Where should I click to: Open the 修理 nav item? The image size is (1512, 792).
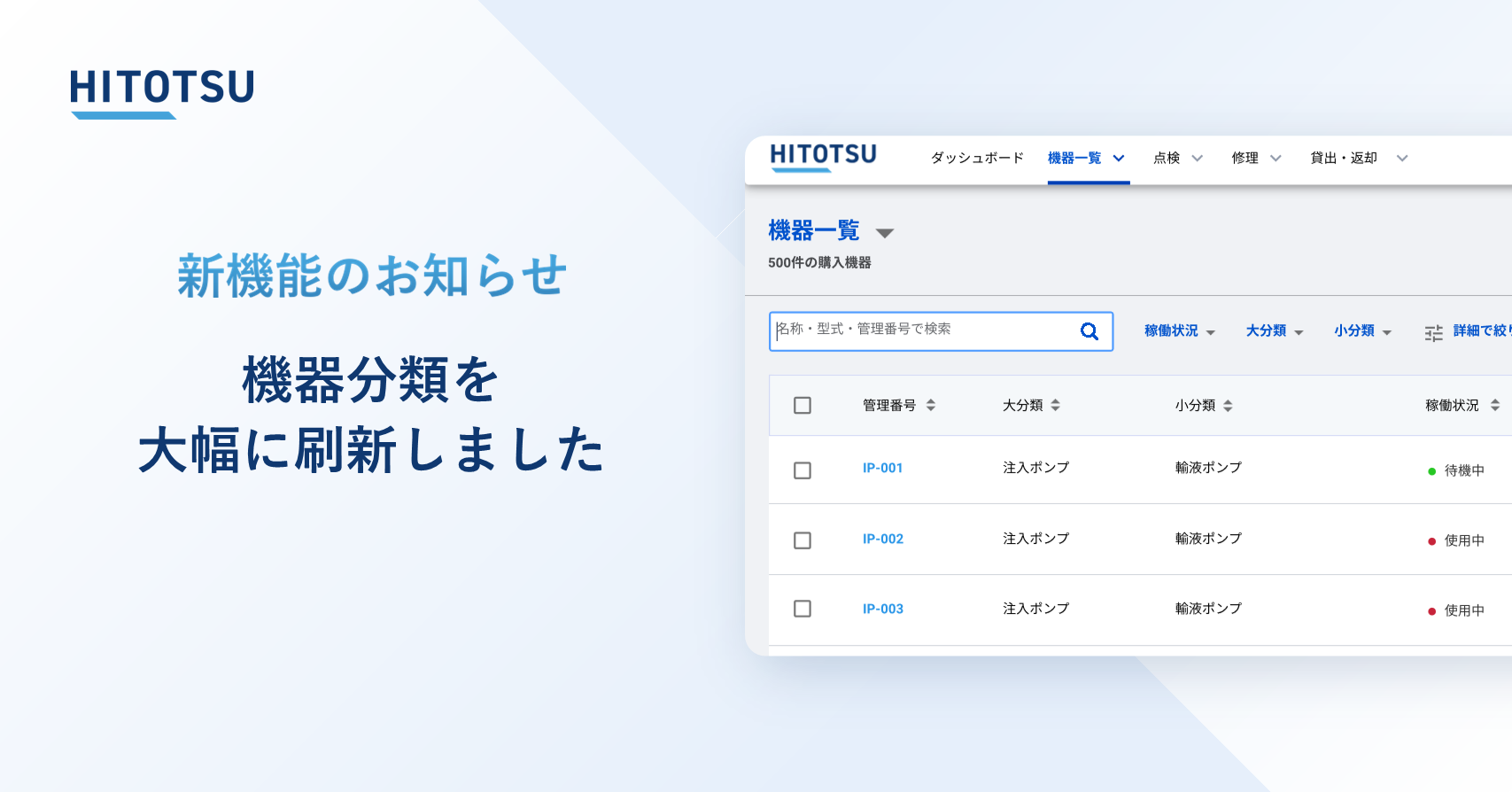pyautogui.click(x=1244, y=158)
